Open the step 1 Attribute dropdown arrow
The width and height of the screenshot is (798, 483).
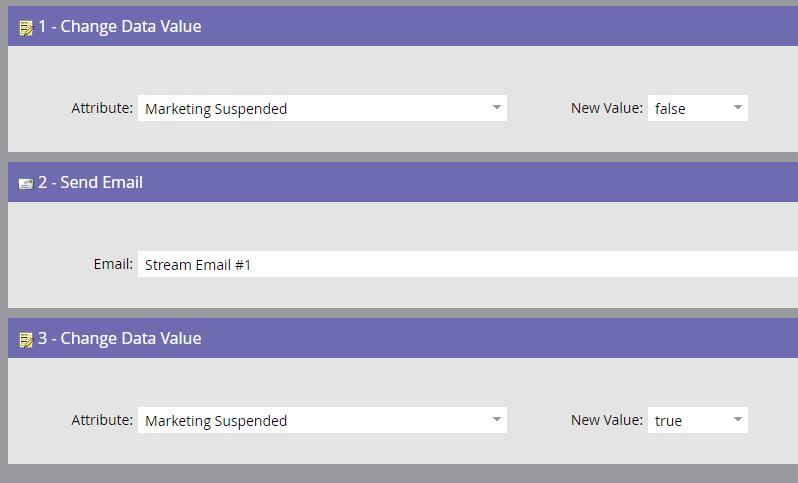[497, 108]
